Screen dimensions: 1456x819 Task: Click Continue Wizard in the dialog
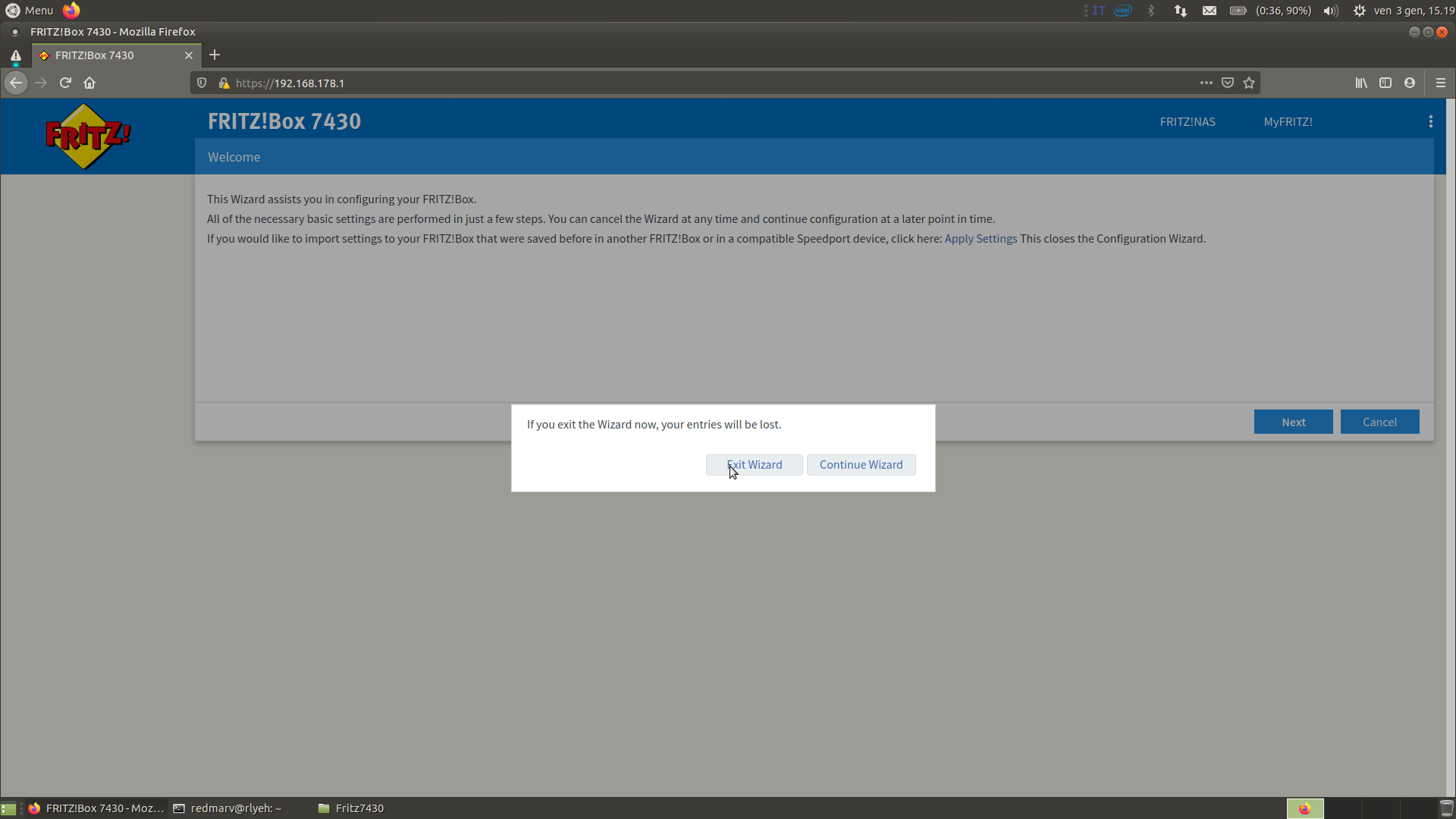[861, 465]
